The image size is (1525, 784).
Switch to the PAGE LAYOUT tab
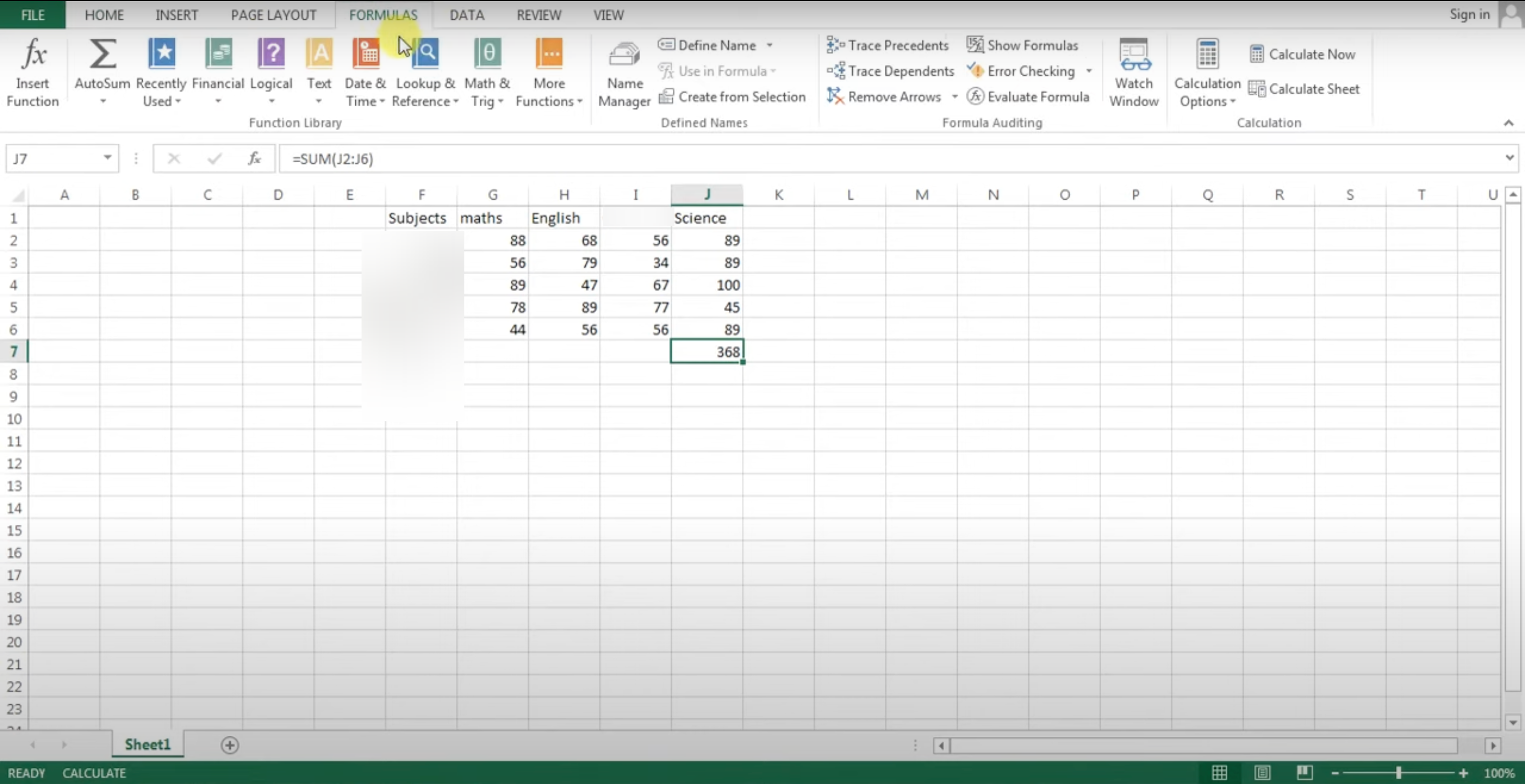coord(273,15)
